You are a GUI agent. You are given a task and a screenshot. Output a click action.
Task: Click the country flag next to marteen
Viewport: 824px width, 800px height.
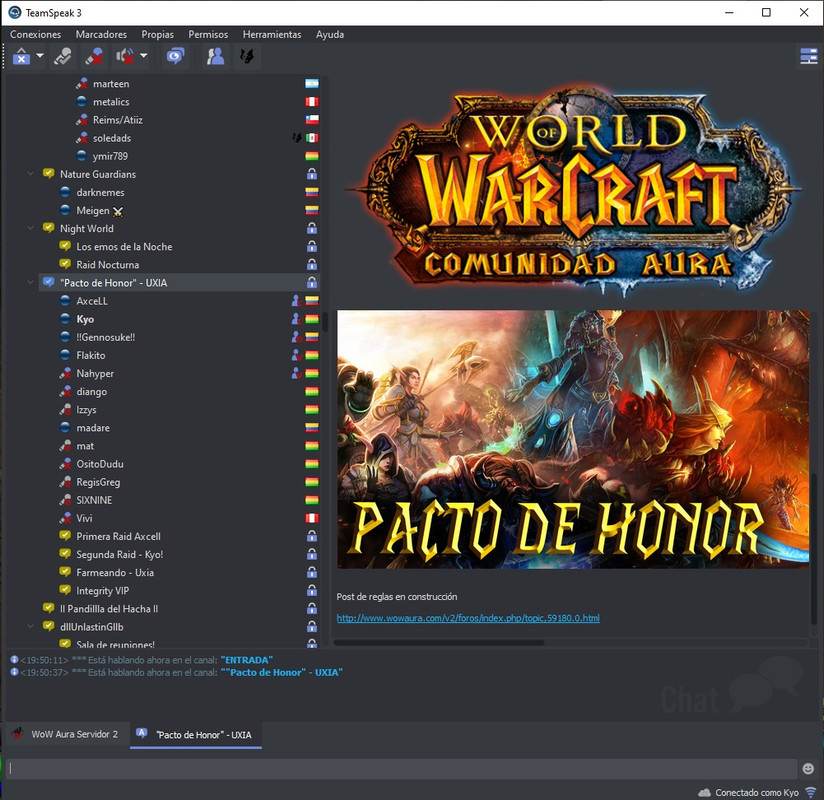pyautogui.click(x=312, y=84)
